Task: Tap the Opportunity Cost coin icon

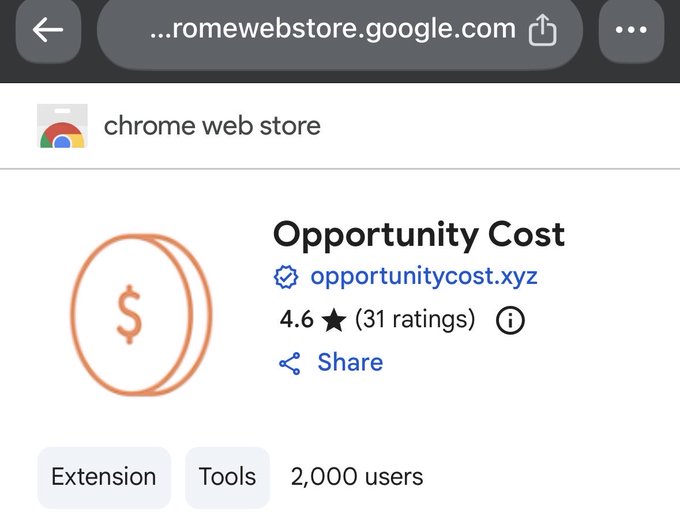Action: pos(141,315)
